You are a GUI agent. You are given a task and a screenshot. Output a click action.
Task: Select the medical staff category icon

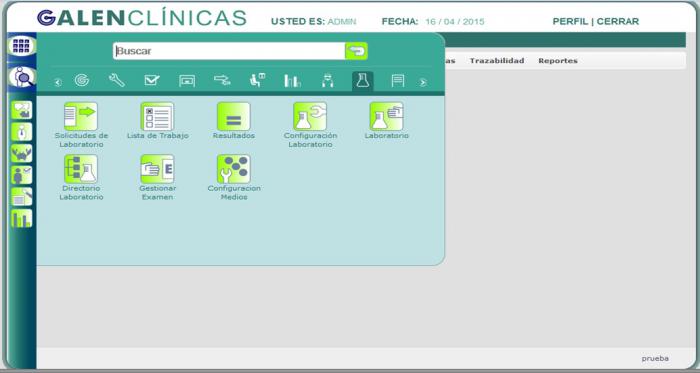[327, 81]
